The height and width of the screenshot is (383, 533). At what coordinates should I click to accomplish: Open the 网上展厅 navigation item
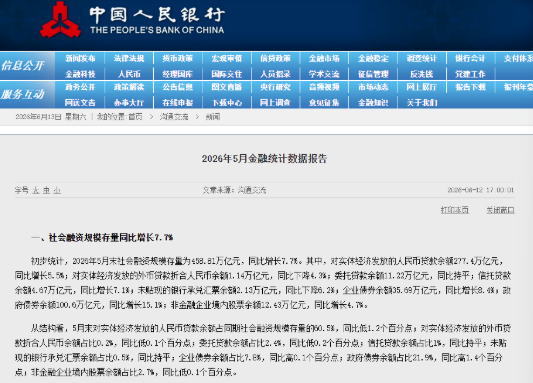[x=422, y=87]
